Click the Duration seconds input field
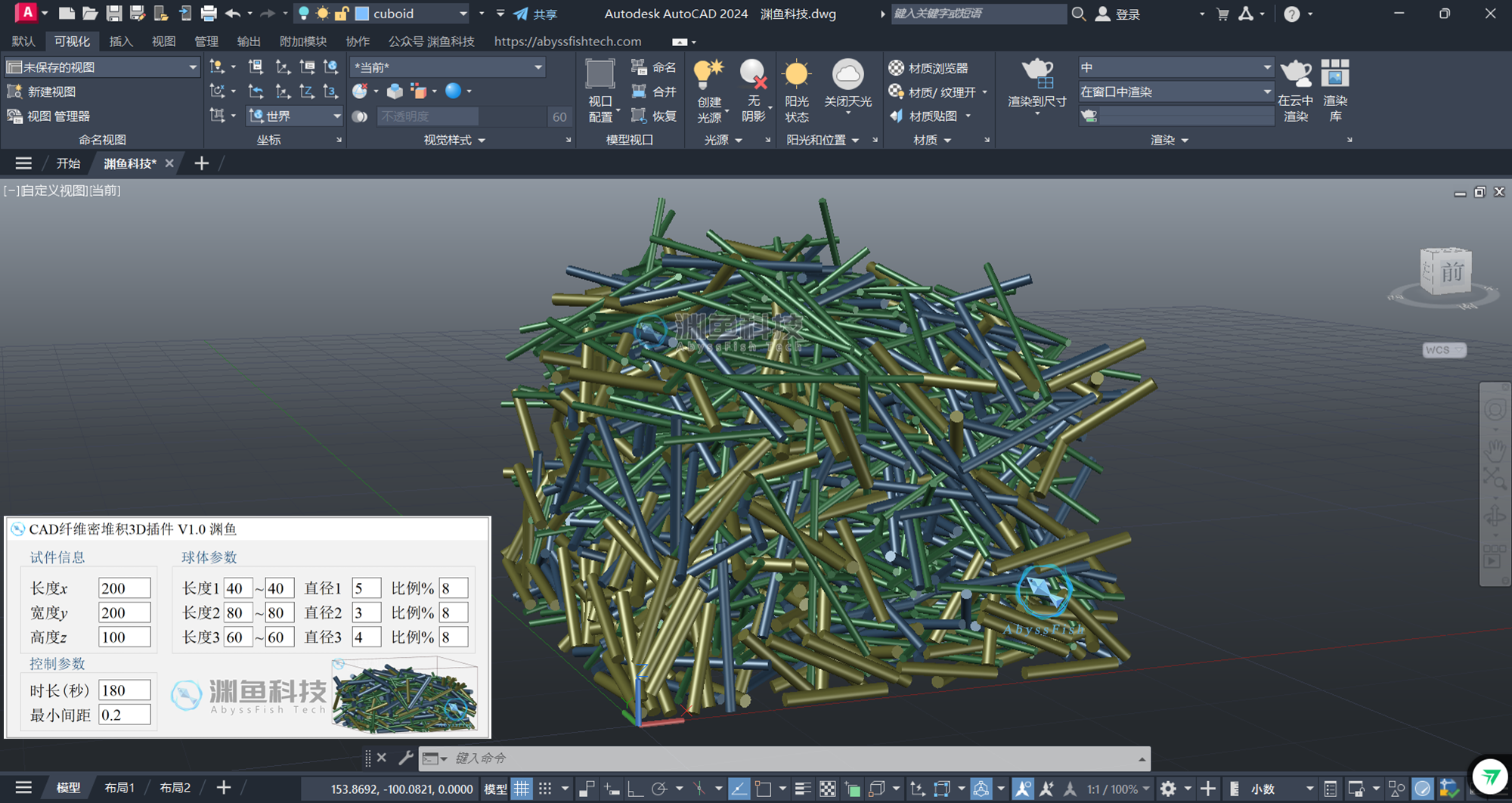This screenshot has height=803, width=1512. (x=125, y=690)
